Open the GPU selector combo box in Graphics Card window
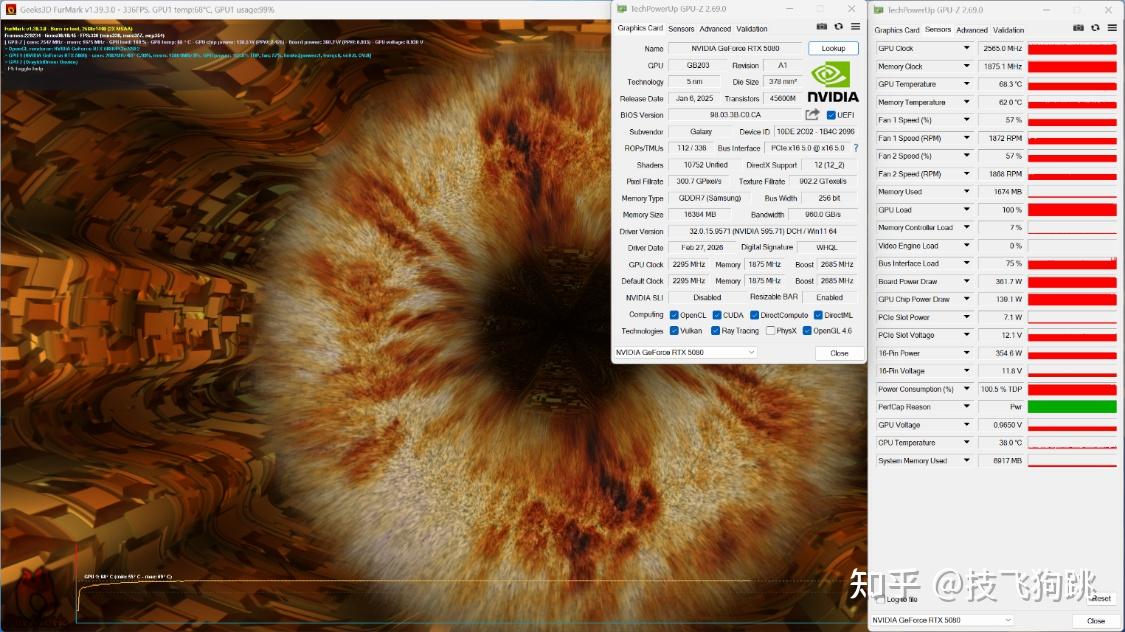The height and width of the screenshot is (632, 1125). [x=685, y=352]
